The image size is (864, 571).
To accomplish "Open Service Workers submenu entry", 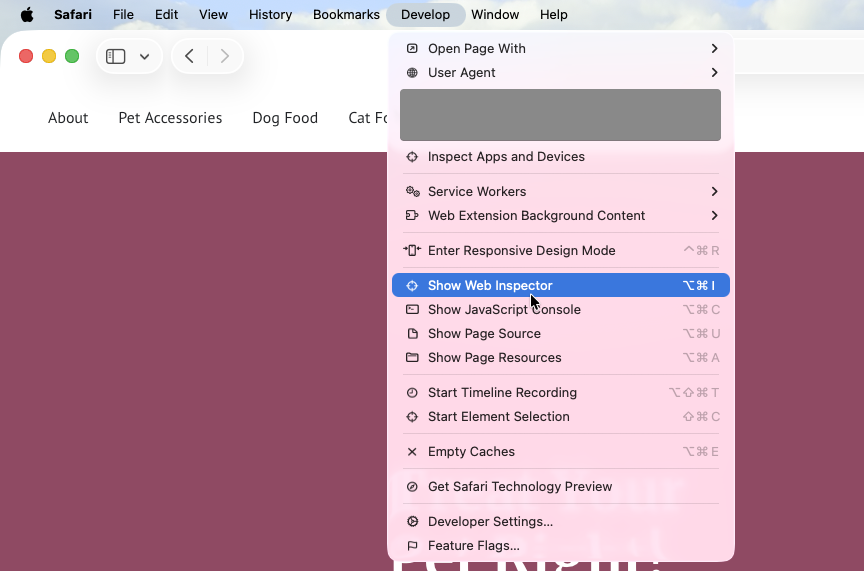I will pyautogui.click(x=561, y=191).
